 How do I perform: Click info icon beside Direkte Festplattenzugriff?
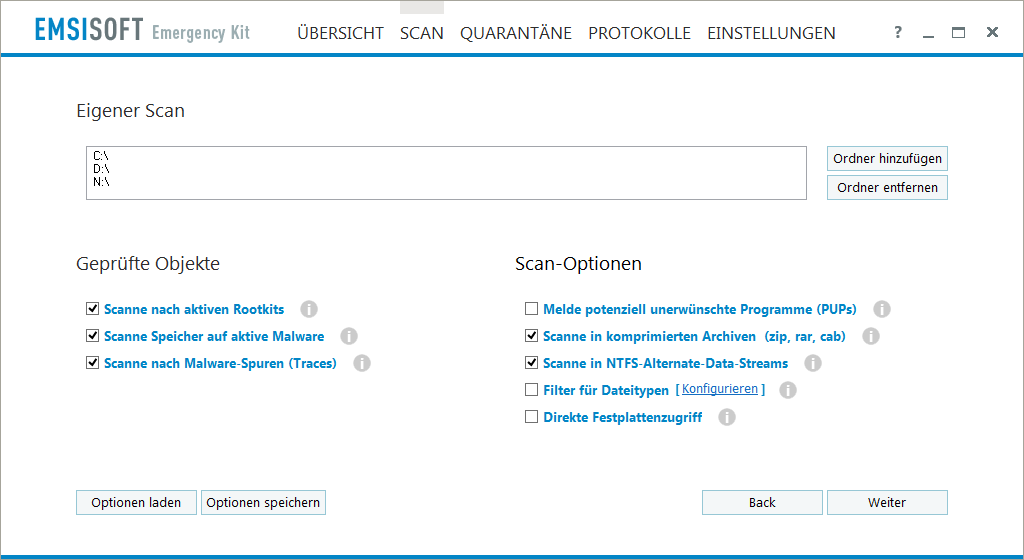coord(727,417)
